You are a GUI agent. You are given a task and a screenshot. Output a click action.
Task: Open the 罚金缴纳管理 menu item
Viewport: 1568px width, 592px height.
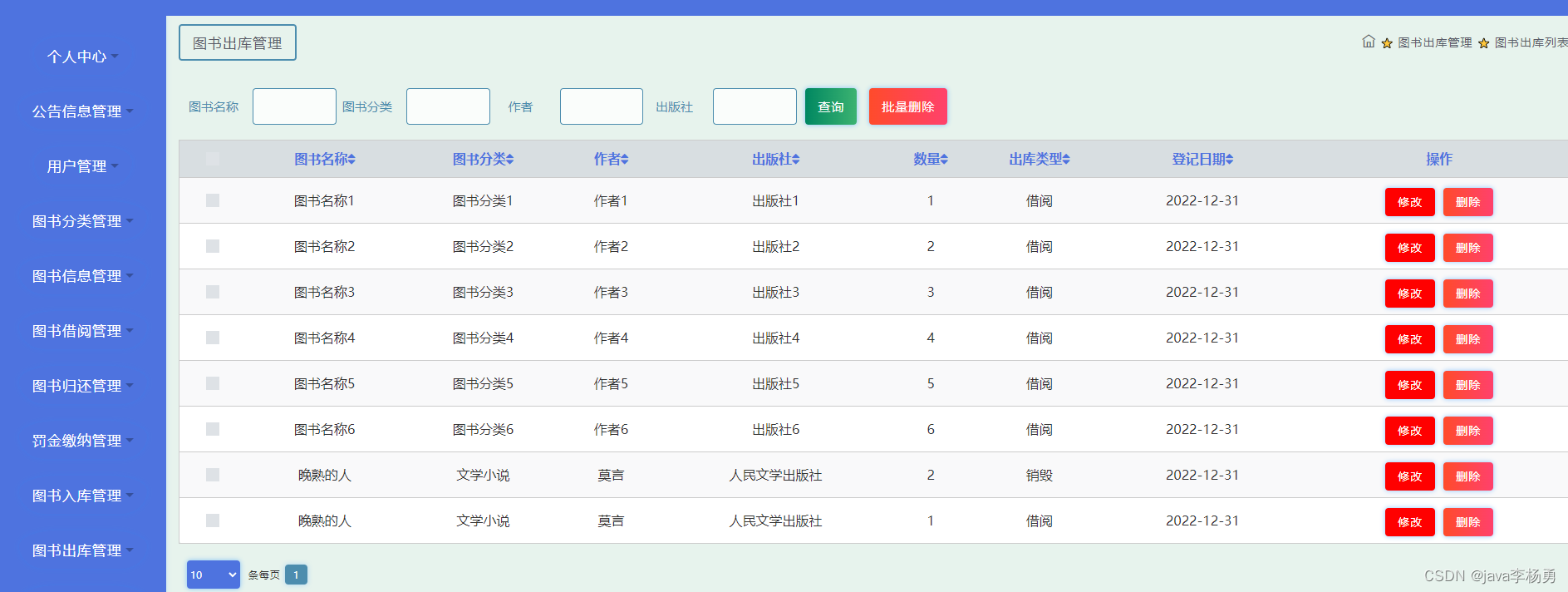[x=82, y=441]
